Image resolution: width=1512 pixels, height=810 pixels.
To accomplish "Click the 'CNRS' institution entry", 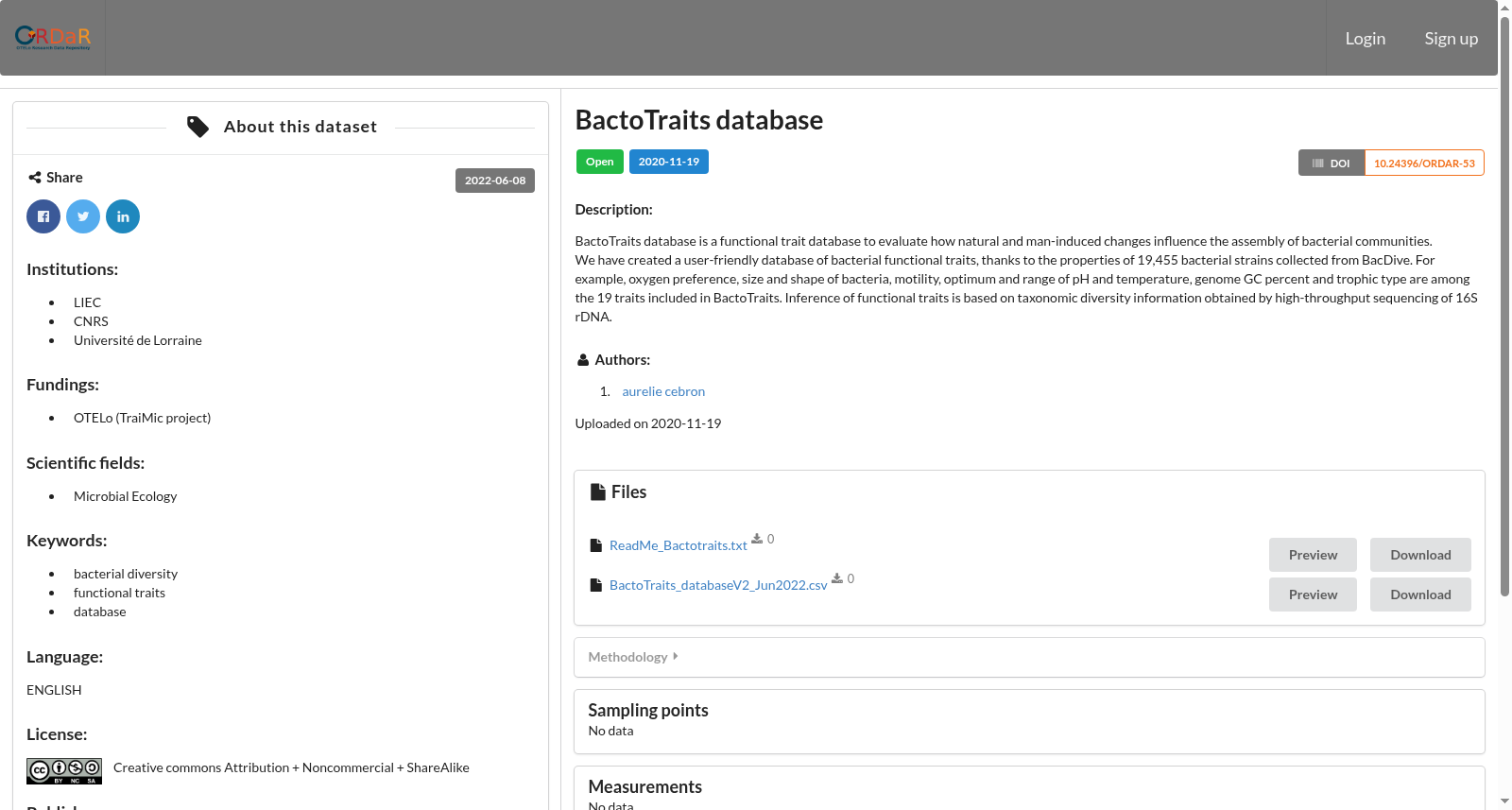I will [x=91, y=321].
